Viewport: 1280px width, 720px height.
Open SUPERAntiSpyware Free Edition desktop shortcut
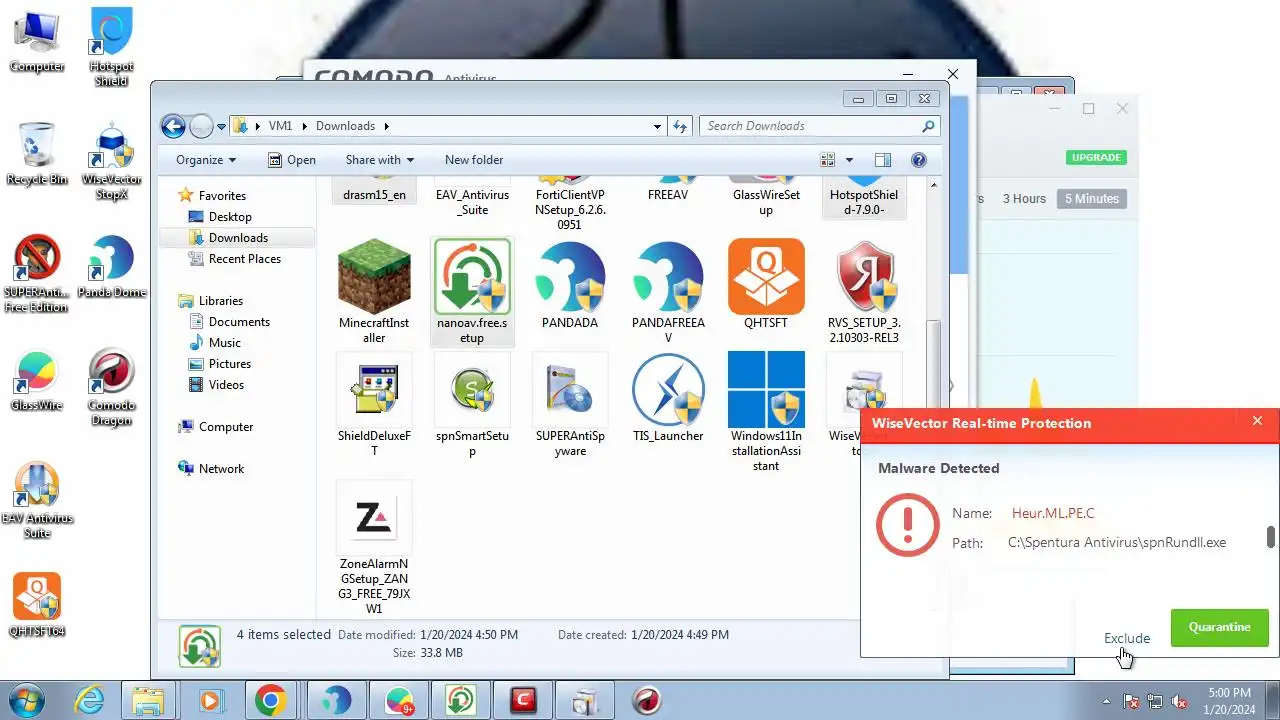pyautogui.click(x=37, y=273)
